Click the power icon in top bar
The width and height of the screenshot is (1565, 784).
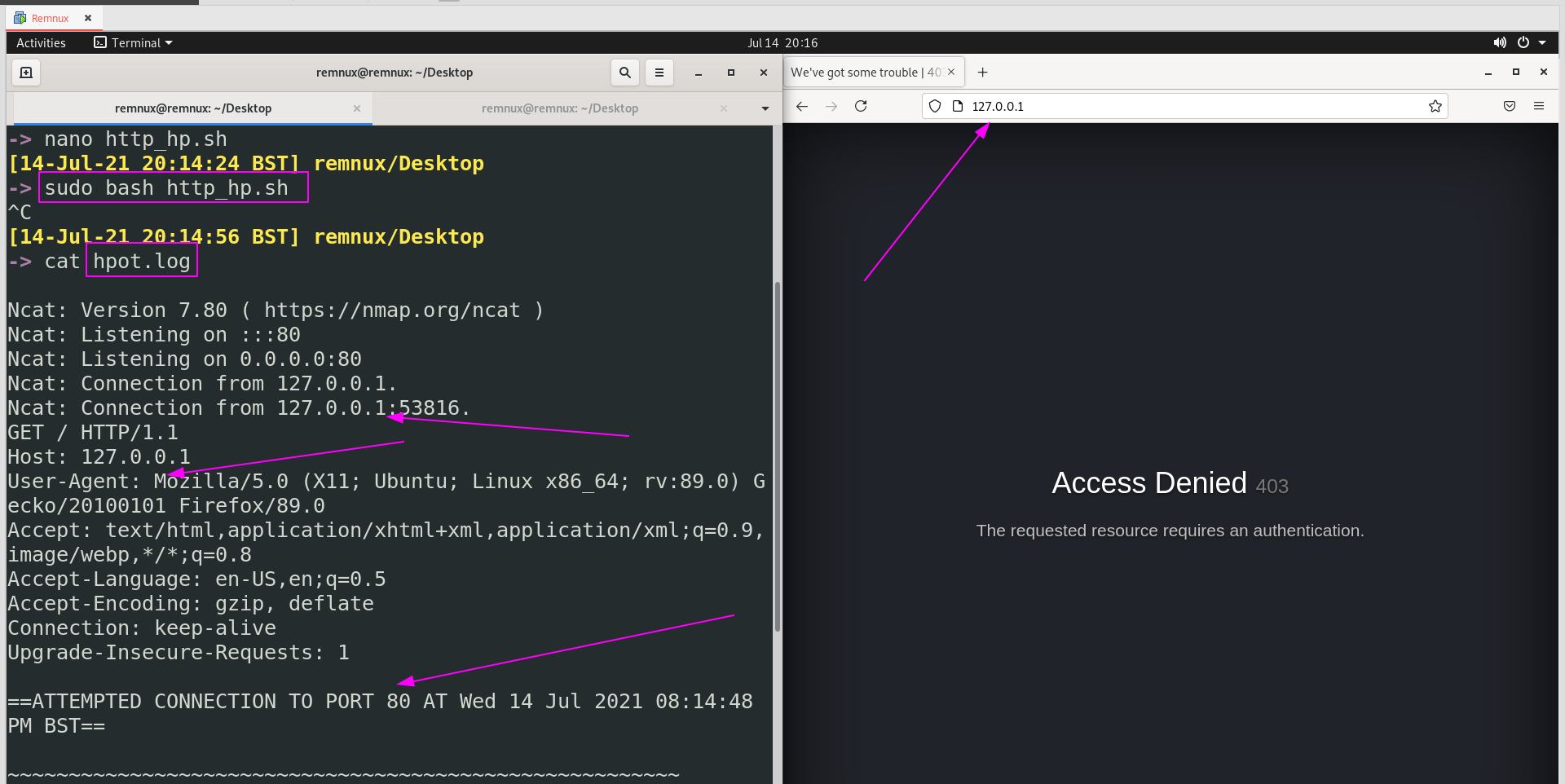pyautogui.click(x=1523, y=42)
